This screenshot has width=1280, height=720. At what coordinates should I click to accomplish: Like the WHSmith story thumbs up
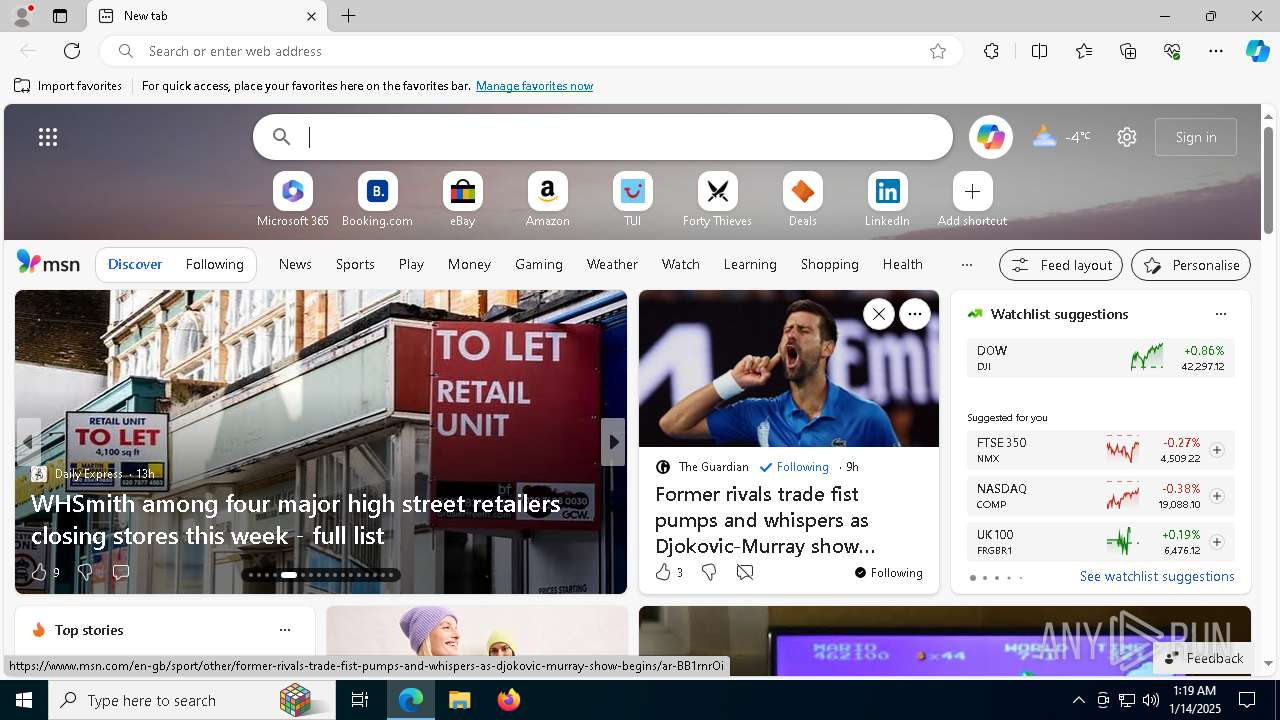tap(39, 572)
